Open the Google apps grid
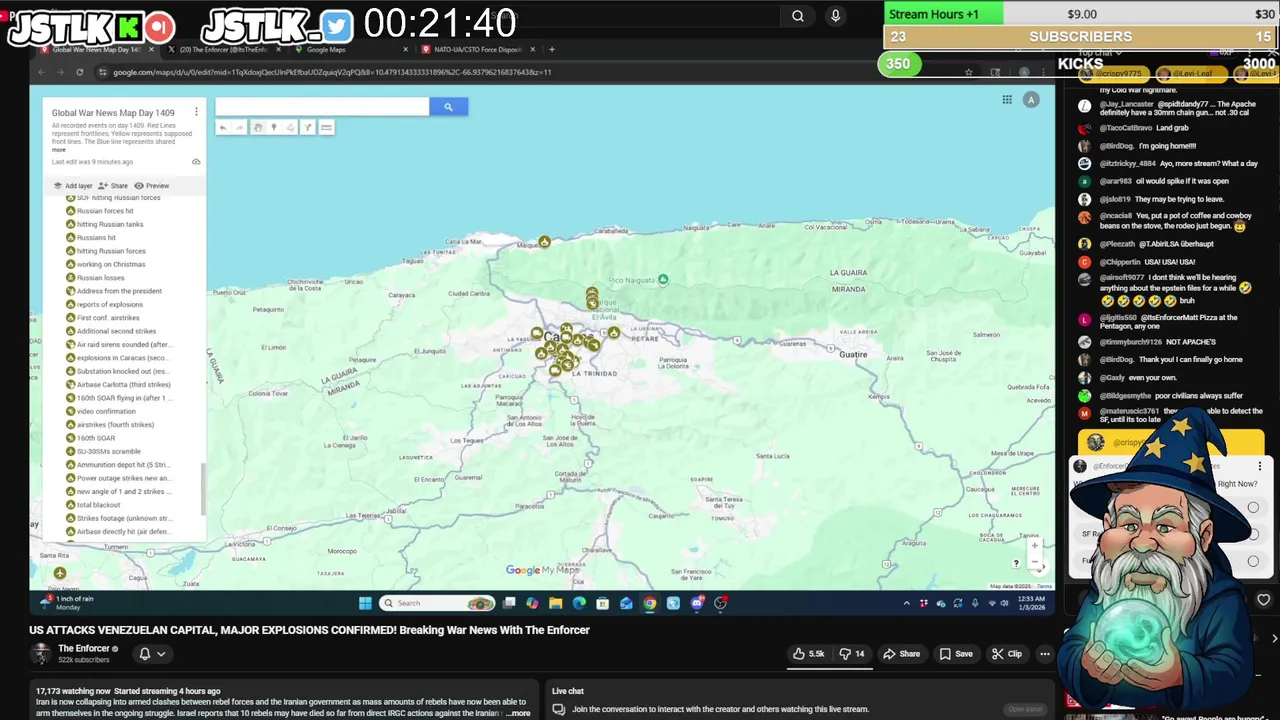The image size is (1280, 720). pyautogui.click(x=1007, y=99)
